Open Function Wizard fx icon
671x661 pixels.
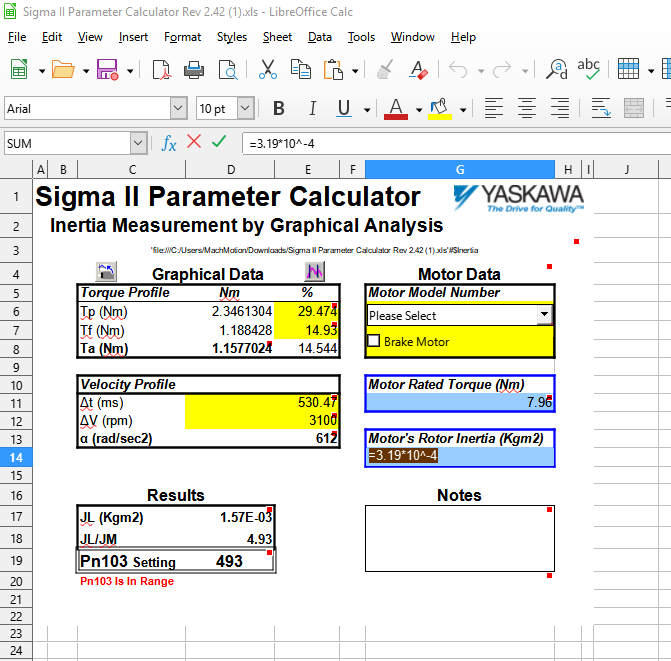169,143
